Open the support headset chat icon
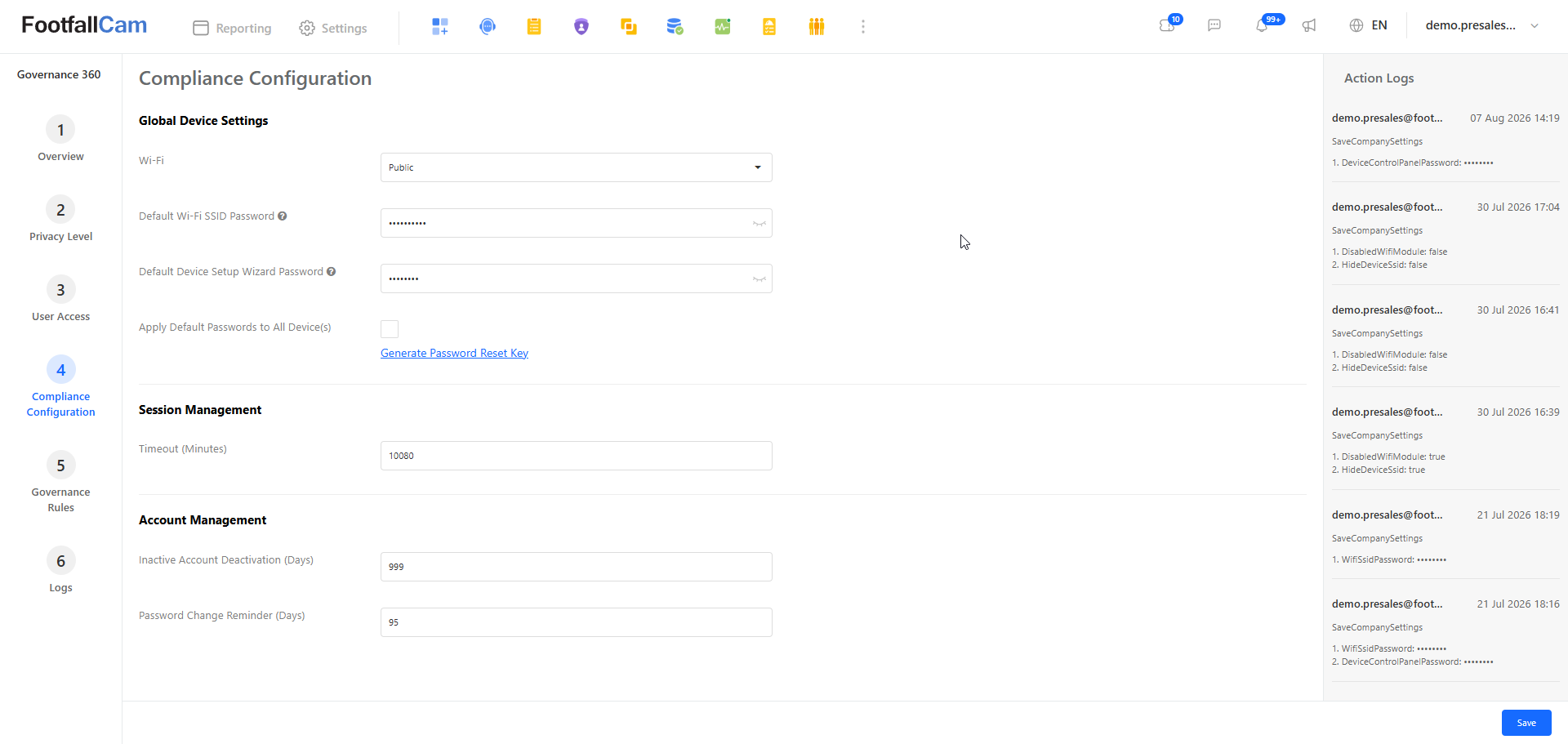Image resolution: width=1568 pixels, height=744 pixels. coord(488,27)
